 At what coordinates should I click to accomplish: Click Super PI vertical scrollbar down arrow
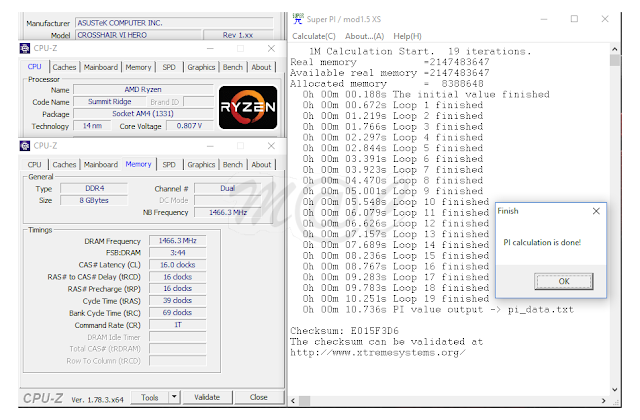click(x=615, y=390)
